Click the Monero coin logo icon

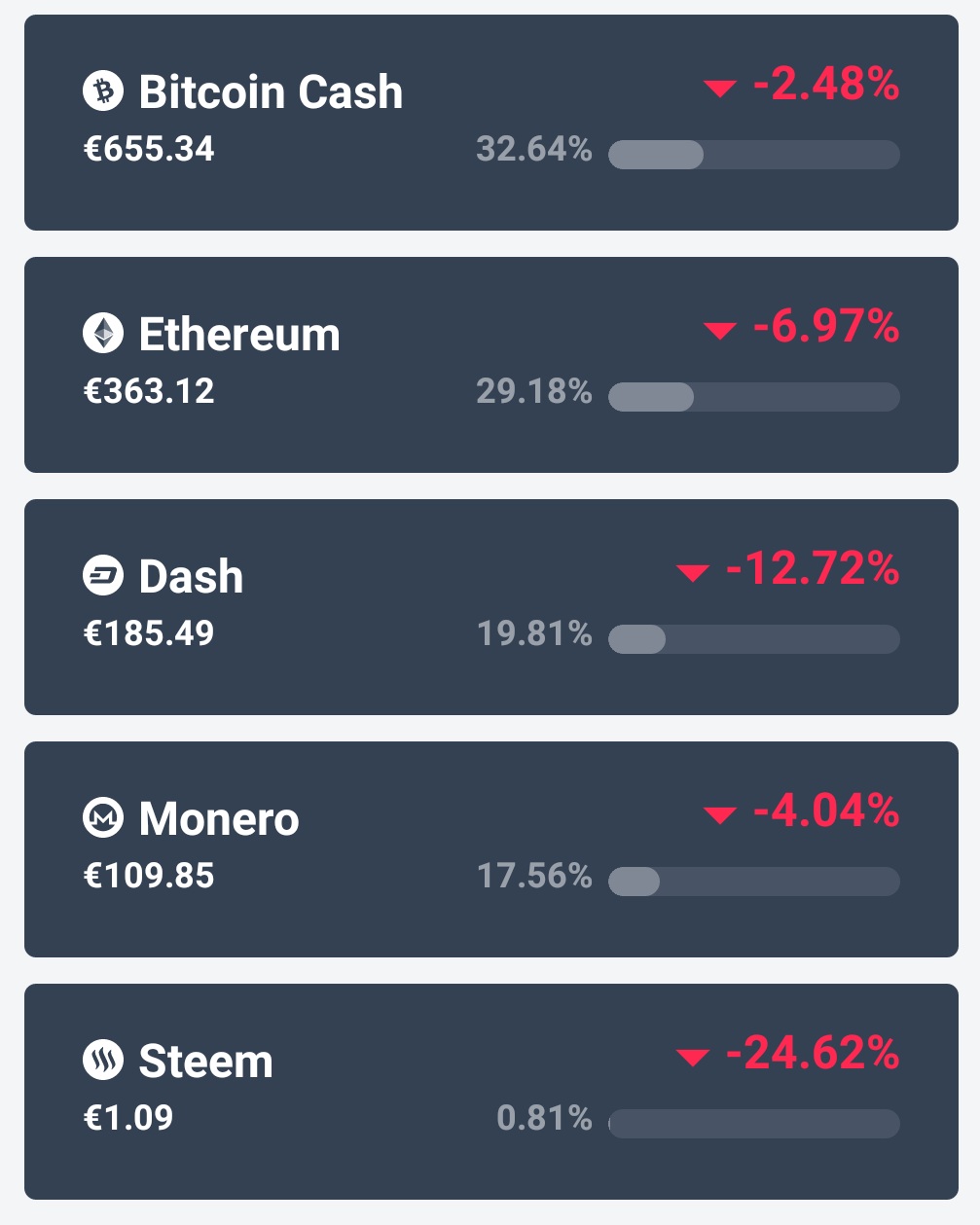click(x=103, y=818)
